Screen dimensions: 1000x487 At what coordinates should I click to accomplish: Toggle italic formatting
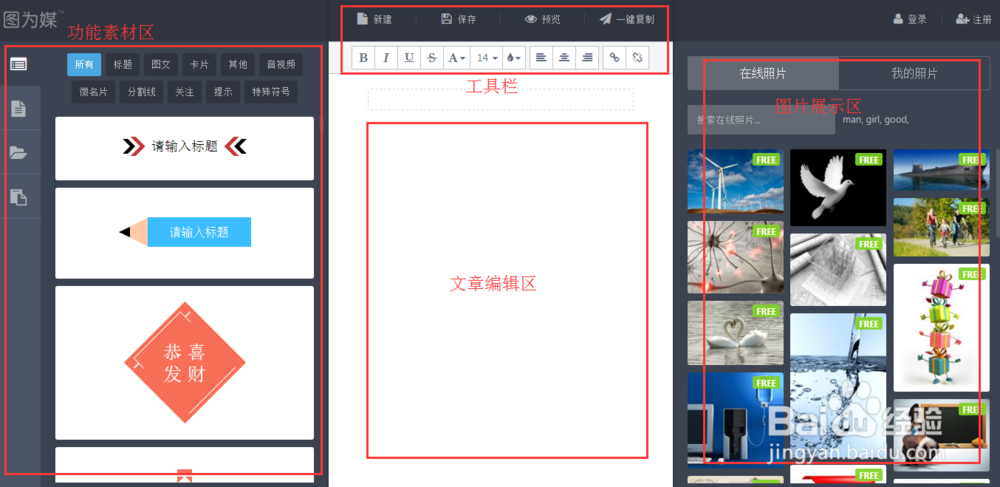coord(386,57)
